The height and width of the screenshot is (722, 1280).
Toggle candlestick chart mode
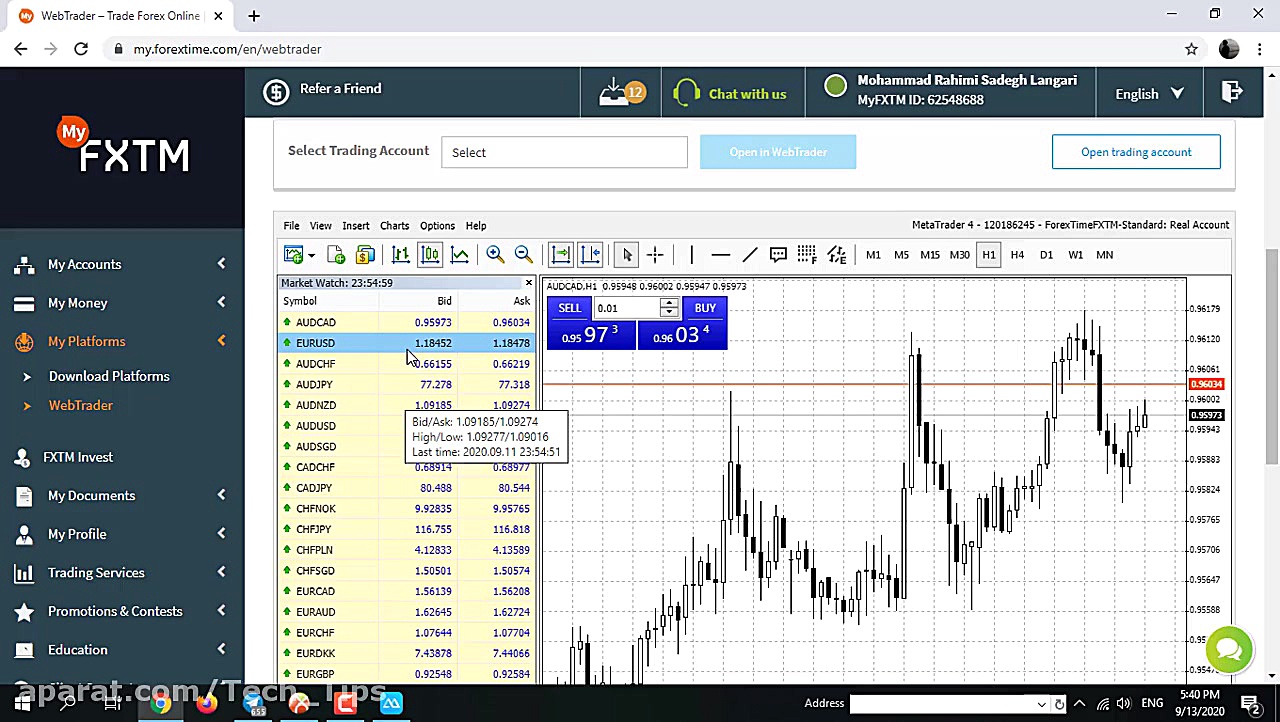tap(430, 255)
